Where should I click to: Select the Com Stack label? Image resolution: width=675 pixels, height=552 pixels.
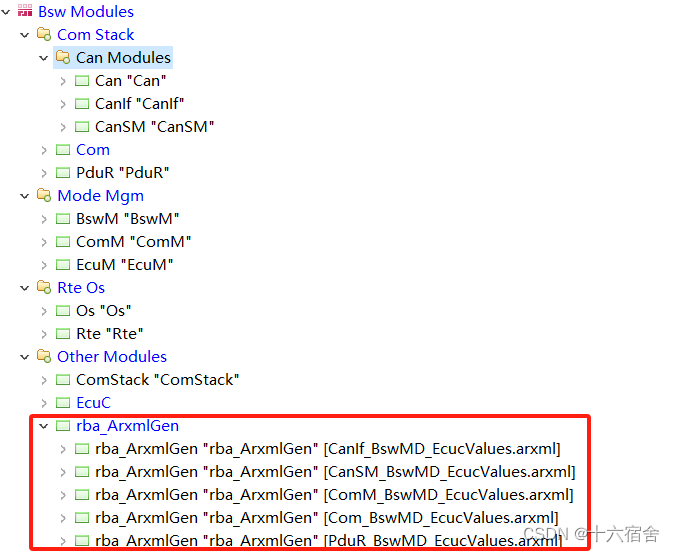96,35
